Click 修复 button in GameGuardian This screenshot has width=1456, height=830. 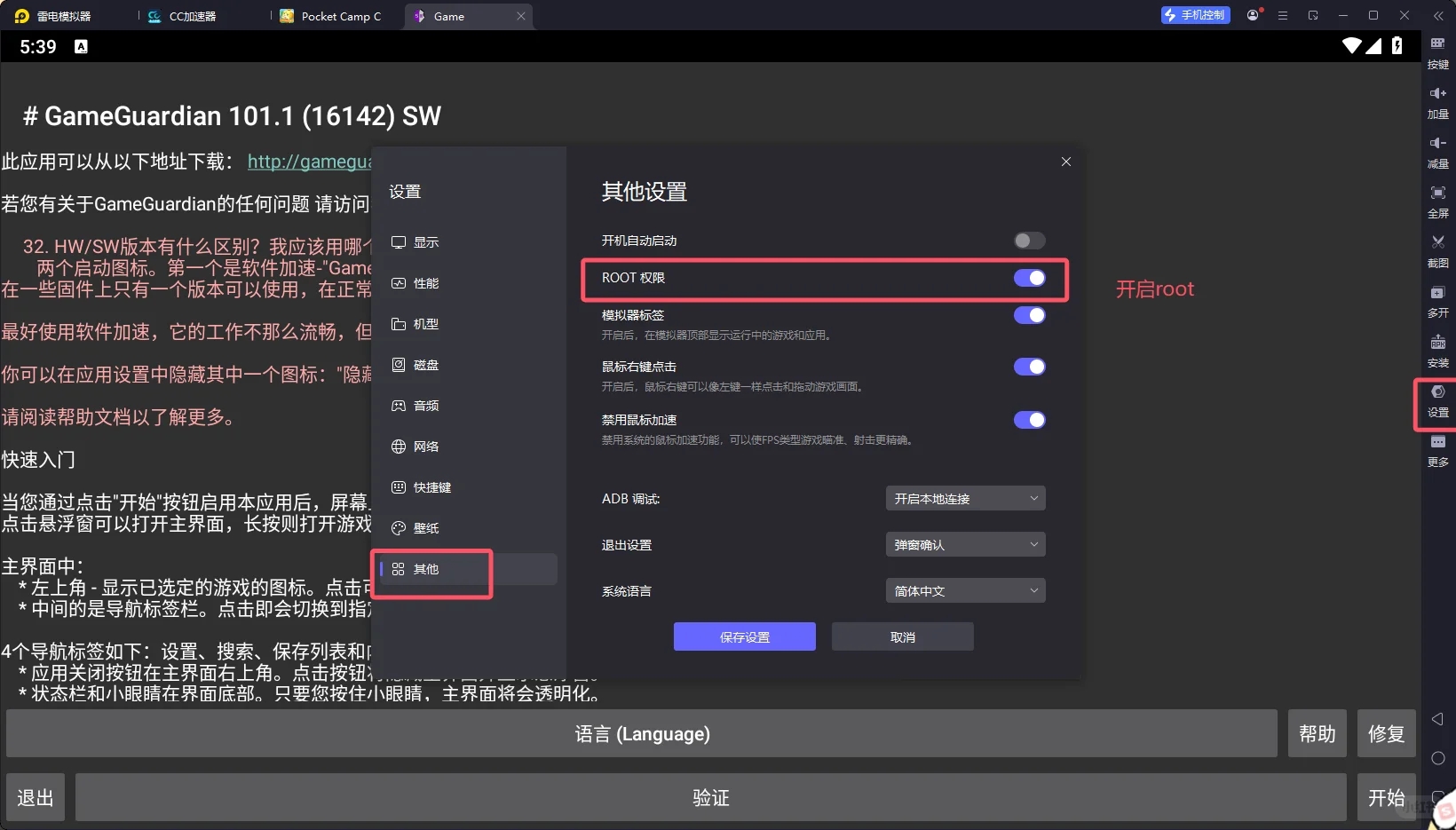coord(1387,733)
